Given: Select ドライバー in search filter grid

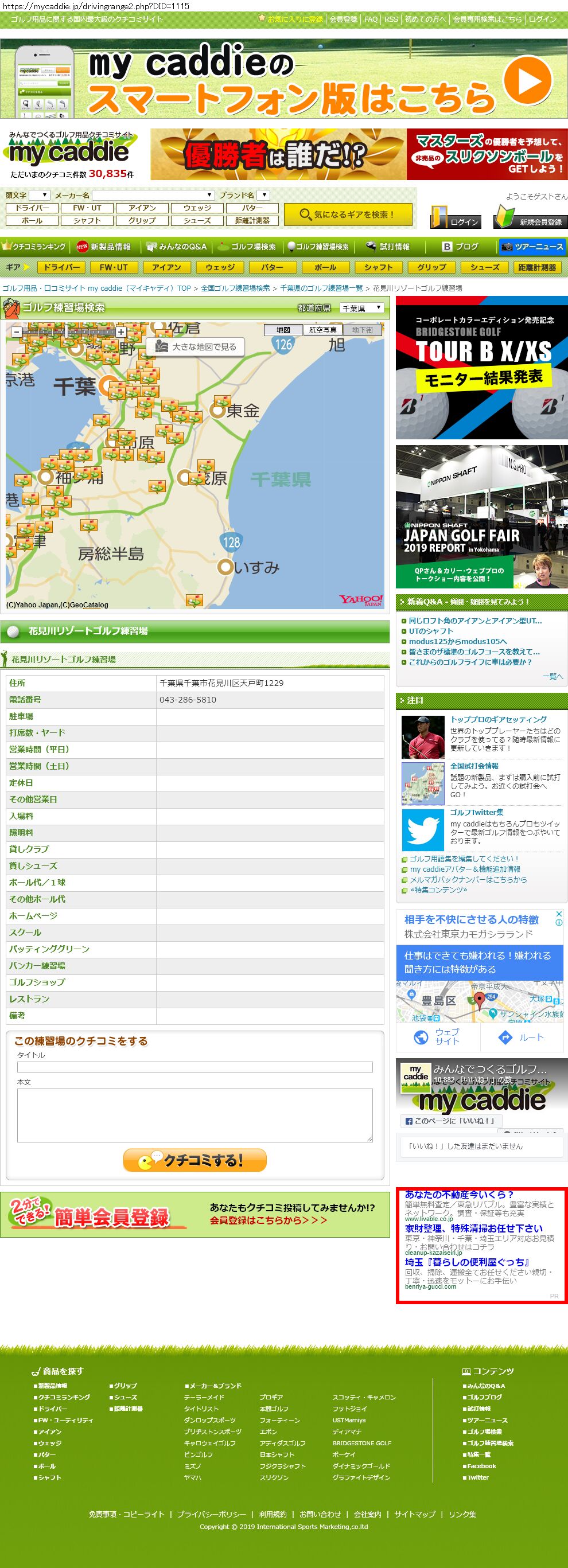Looking at the screenshot, I should click(x=32, y=208).
